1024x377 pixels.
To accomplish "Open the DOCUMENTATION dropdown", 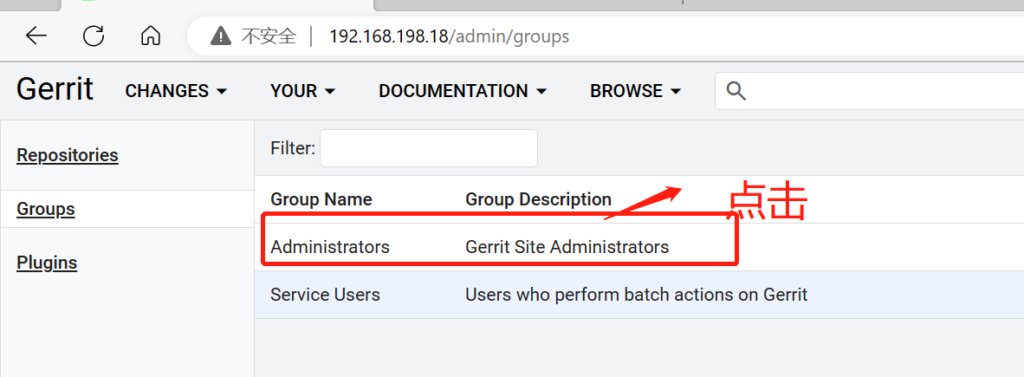I will (x=463, y=91).
